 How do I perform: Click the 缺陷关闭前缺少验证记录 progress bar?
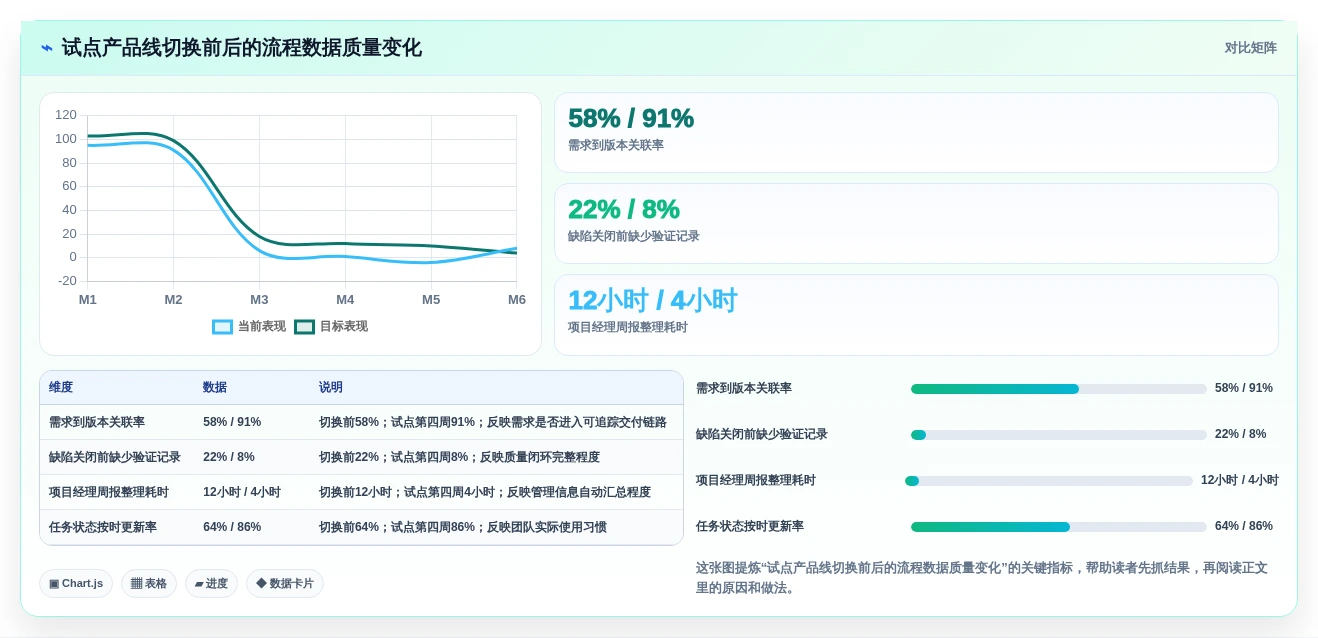1058,435
